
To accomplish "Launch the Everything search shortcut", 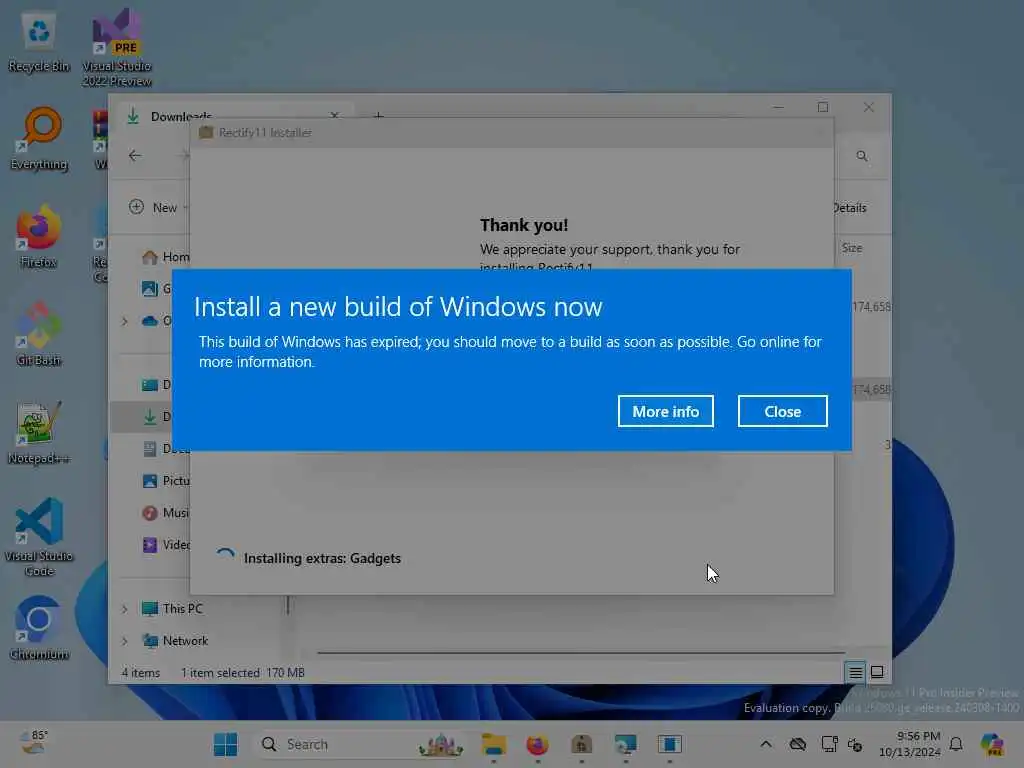I will (39, 139).
